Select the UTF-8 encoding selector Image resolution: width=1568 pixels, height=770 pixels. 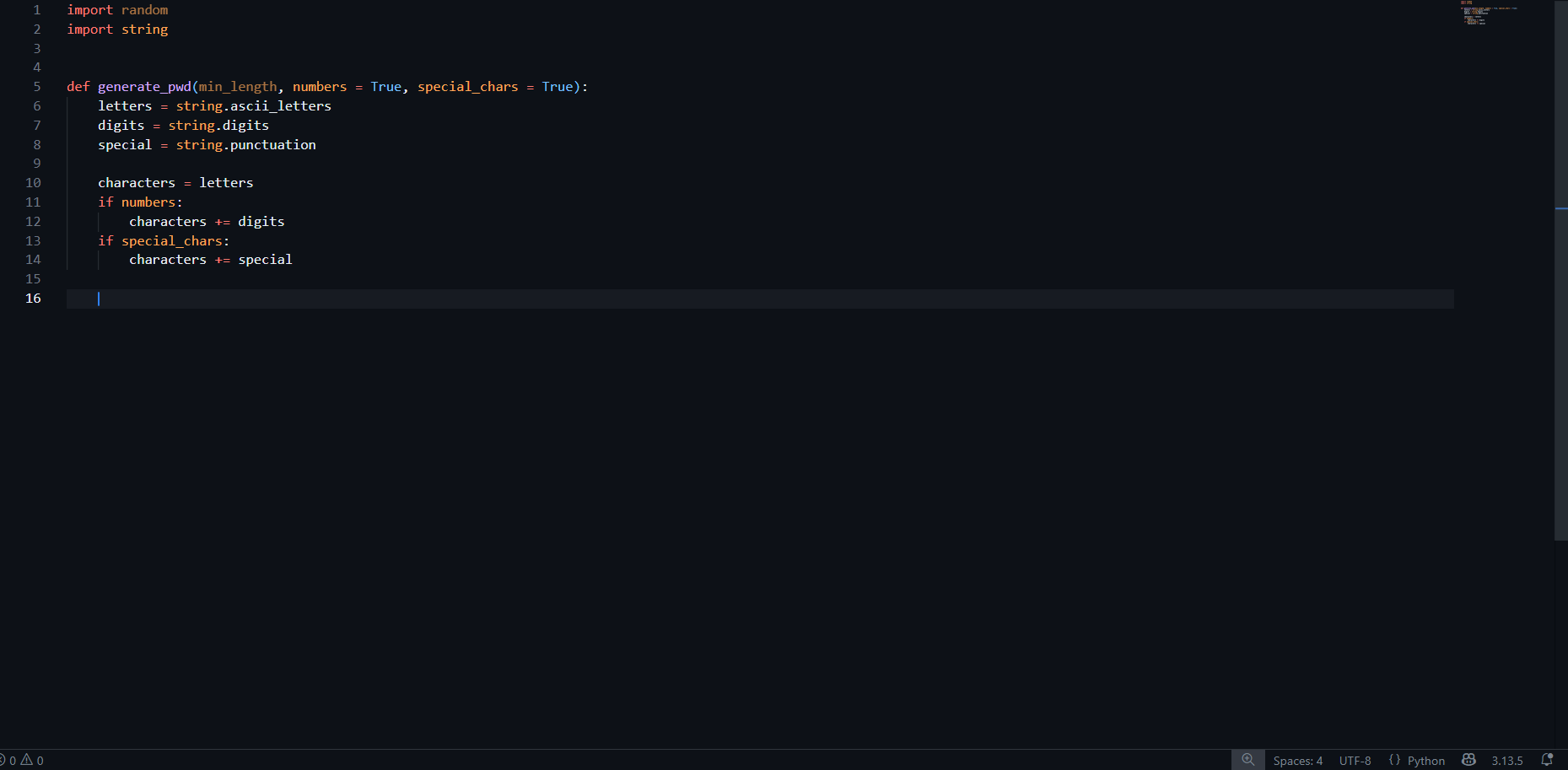pyautogui.click(x=1355, y=761)
